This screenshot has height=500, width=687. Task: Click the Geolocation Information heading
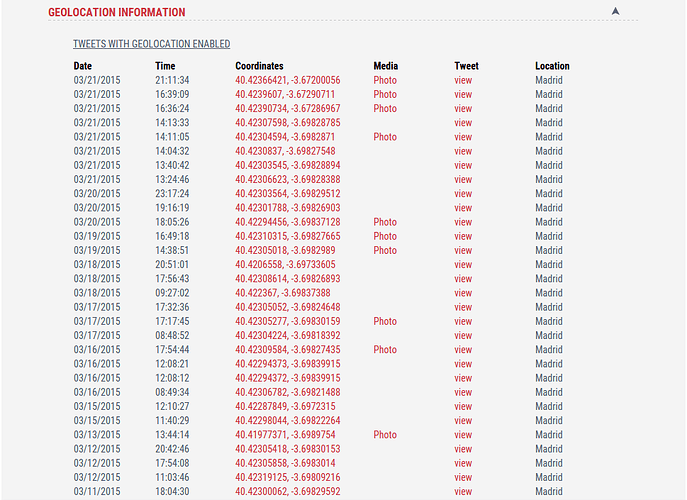117,12
